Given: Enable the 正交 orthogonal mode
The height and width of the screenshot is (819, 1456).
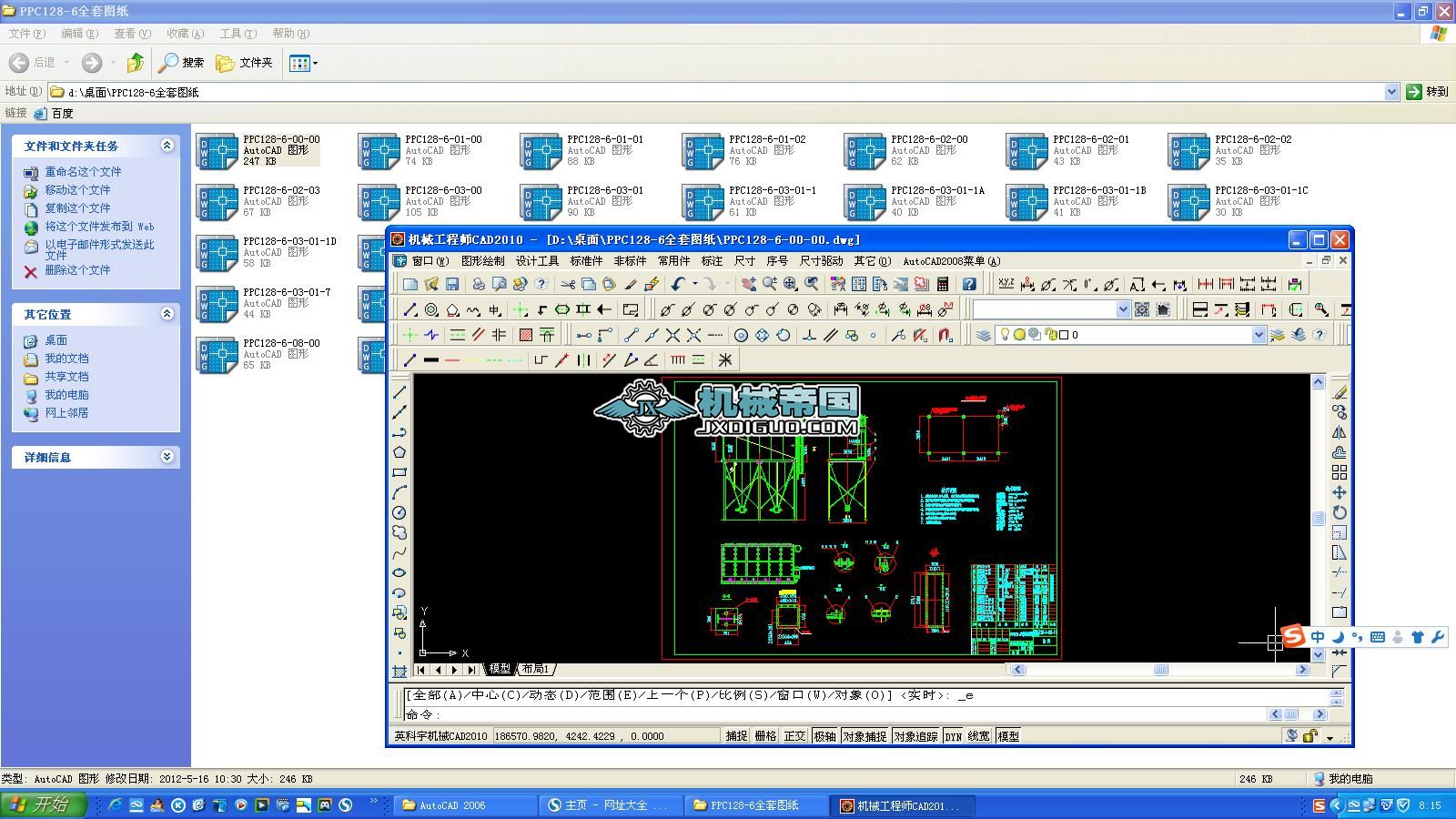Looking at the screenshot, I should (794, 736).
